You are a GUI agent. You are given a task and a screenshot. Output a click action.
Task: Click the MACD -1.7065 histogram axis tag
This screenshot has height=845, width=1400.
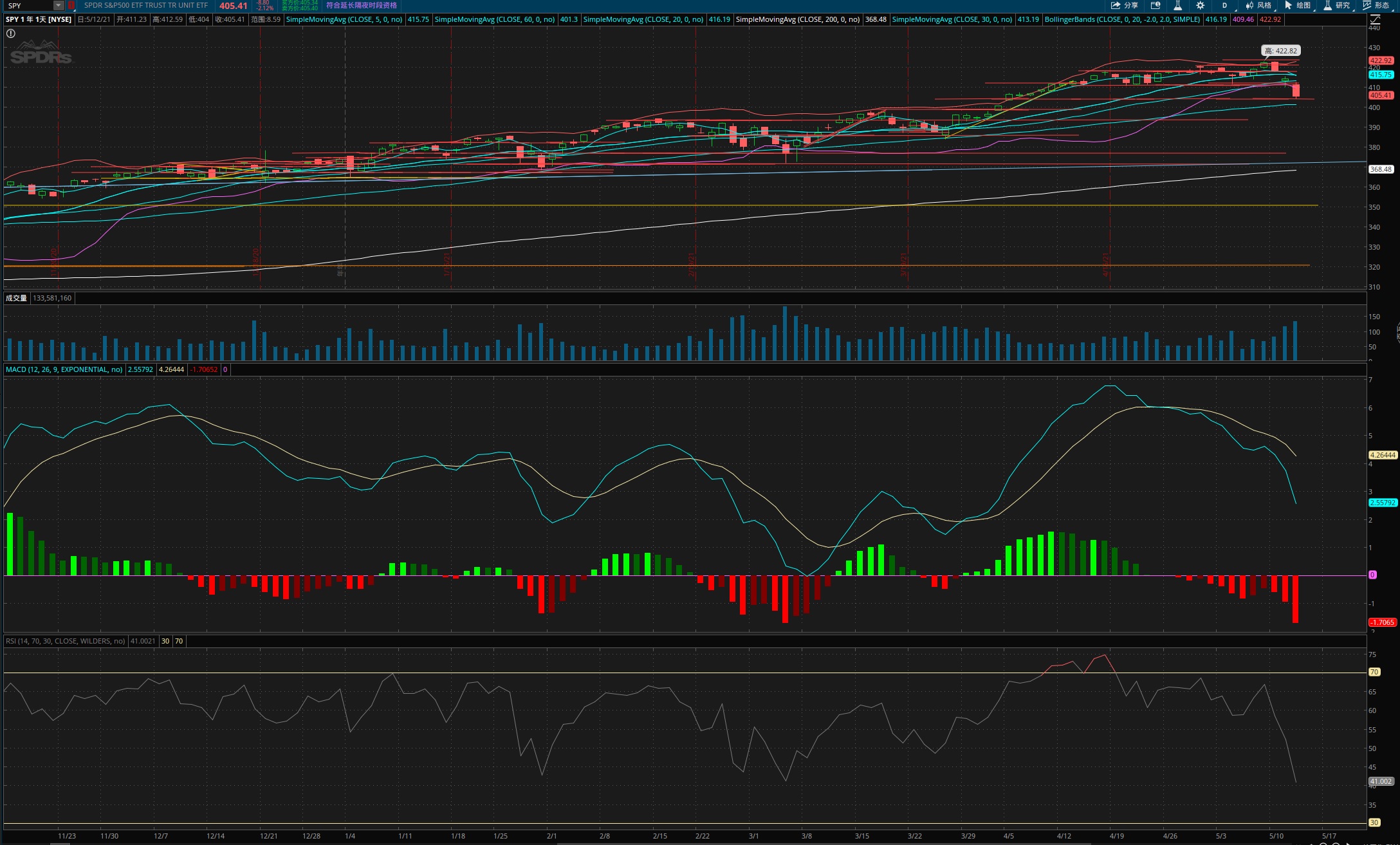tap(1382, 622)
